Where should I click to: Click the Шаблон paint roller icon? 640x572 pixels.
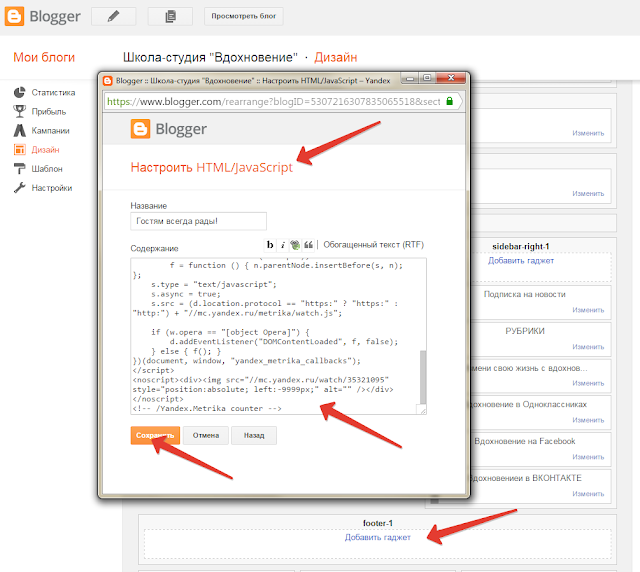tap(19, 168)
